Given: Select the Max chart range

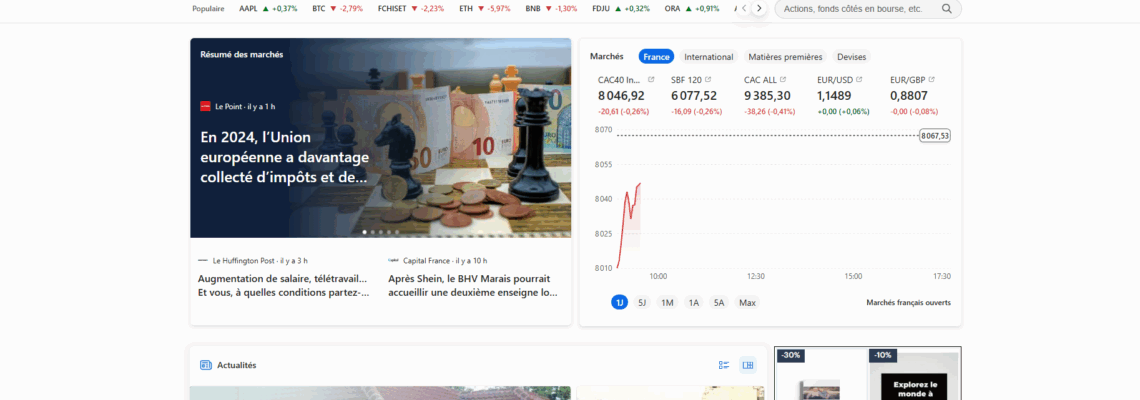Looking at the screenshot, I should (x=747, y=302).
